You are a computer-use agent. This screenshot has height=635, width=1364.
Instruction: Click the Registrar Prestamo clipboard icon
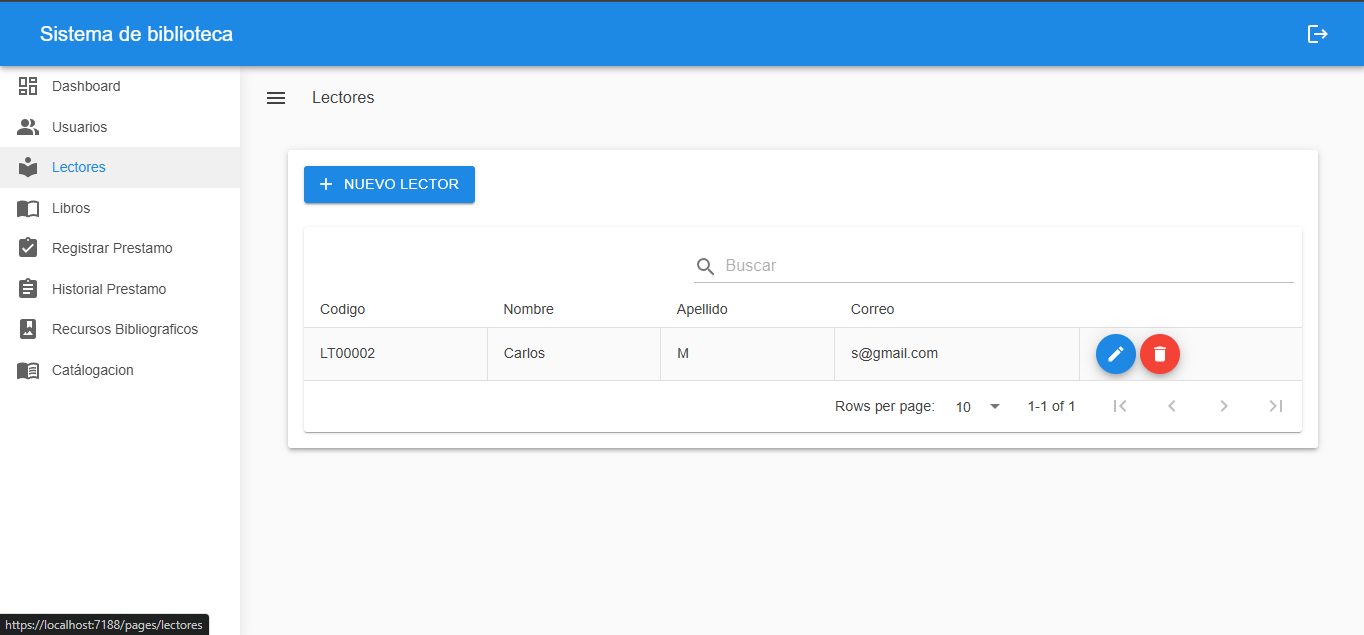tap(28, 248)
